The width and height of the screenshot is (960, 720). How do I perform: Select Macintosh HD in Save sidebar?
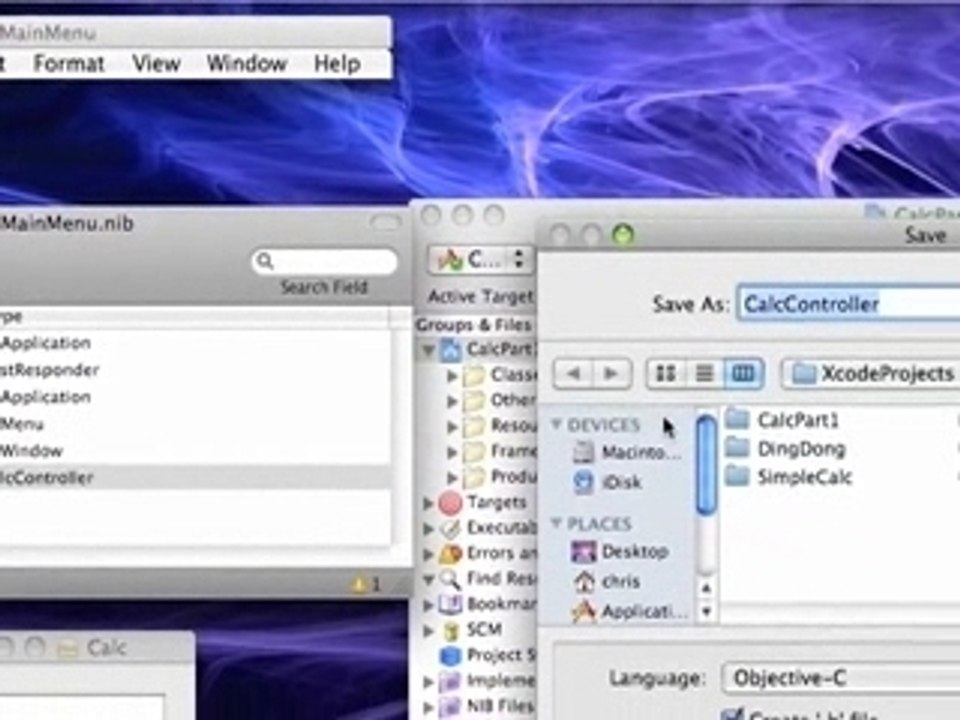[626, 453]
